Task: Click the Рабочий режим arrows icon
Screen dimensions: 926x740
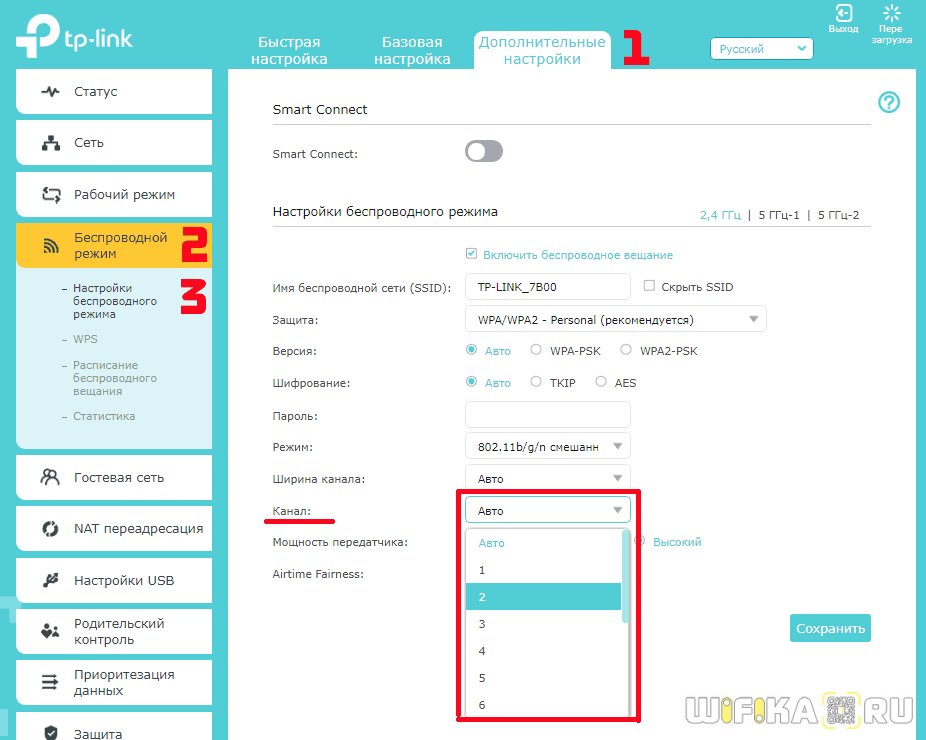Action: click(51, 194)
